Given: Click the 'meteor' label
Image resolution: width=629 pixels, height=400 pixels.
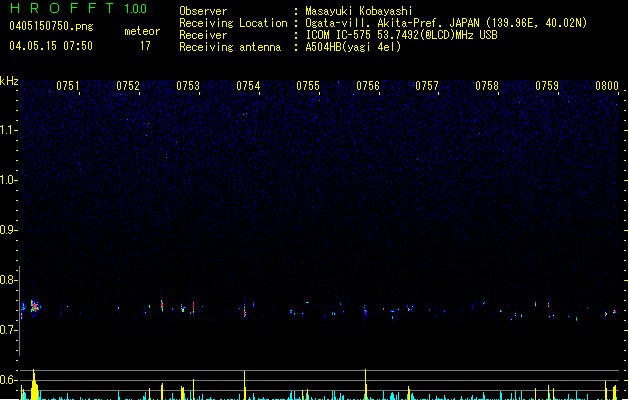Looking at the screenshot, I should (x=142, y=31).
